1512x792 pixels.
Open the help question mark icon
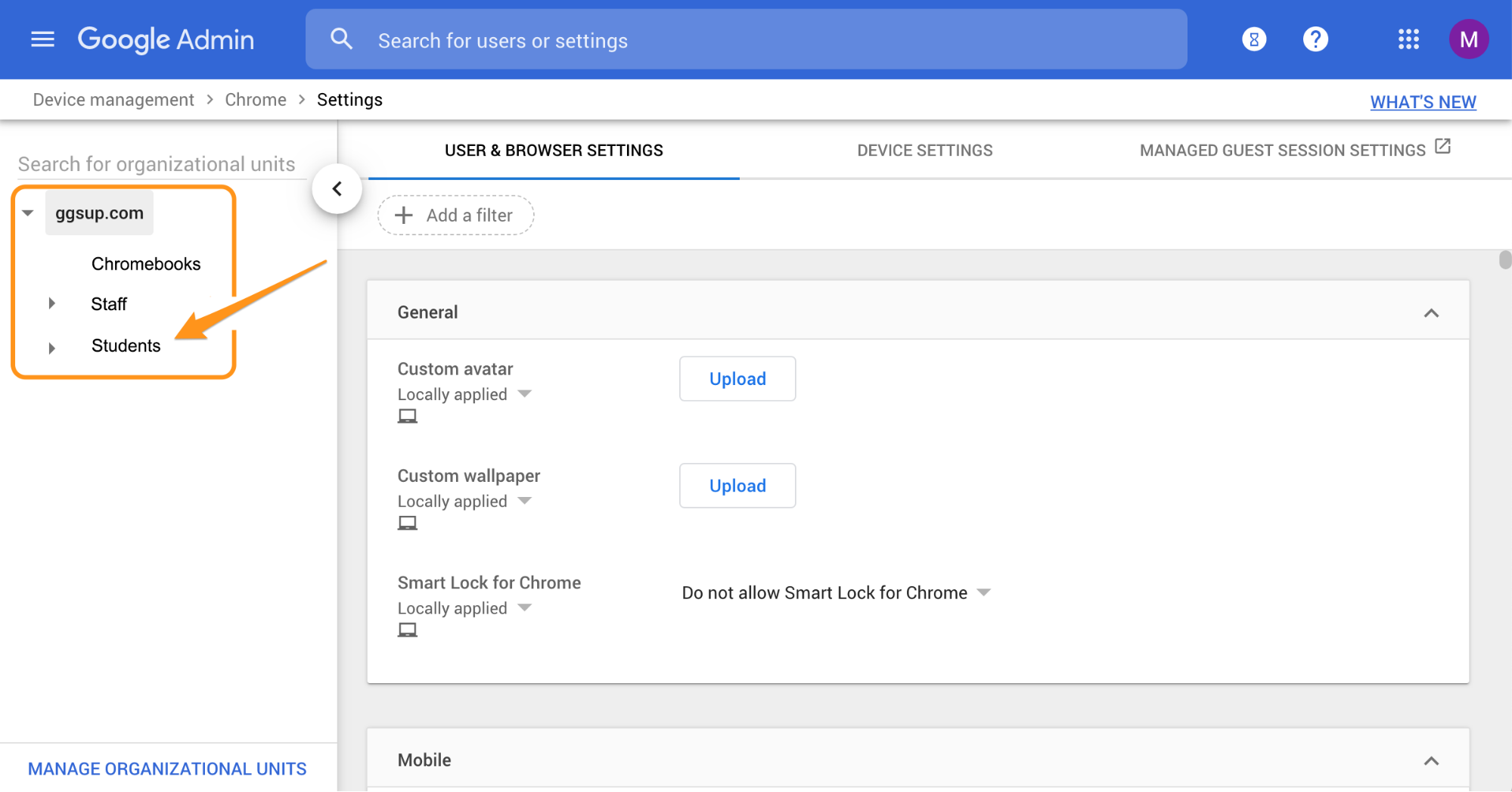pos(1315,39)
